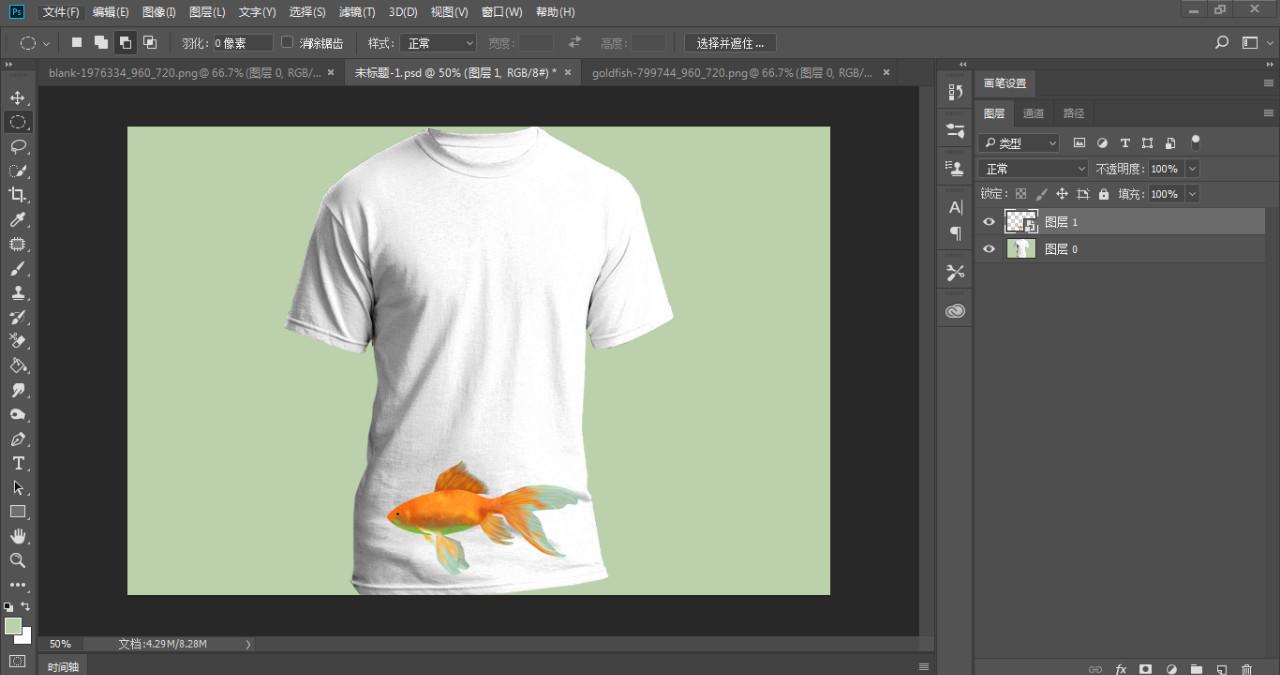Select the Brush tool
Image resolution: width=1280 pixels, height=675 pixels.
(17, 269)
